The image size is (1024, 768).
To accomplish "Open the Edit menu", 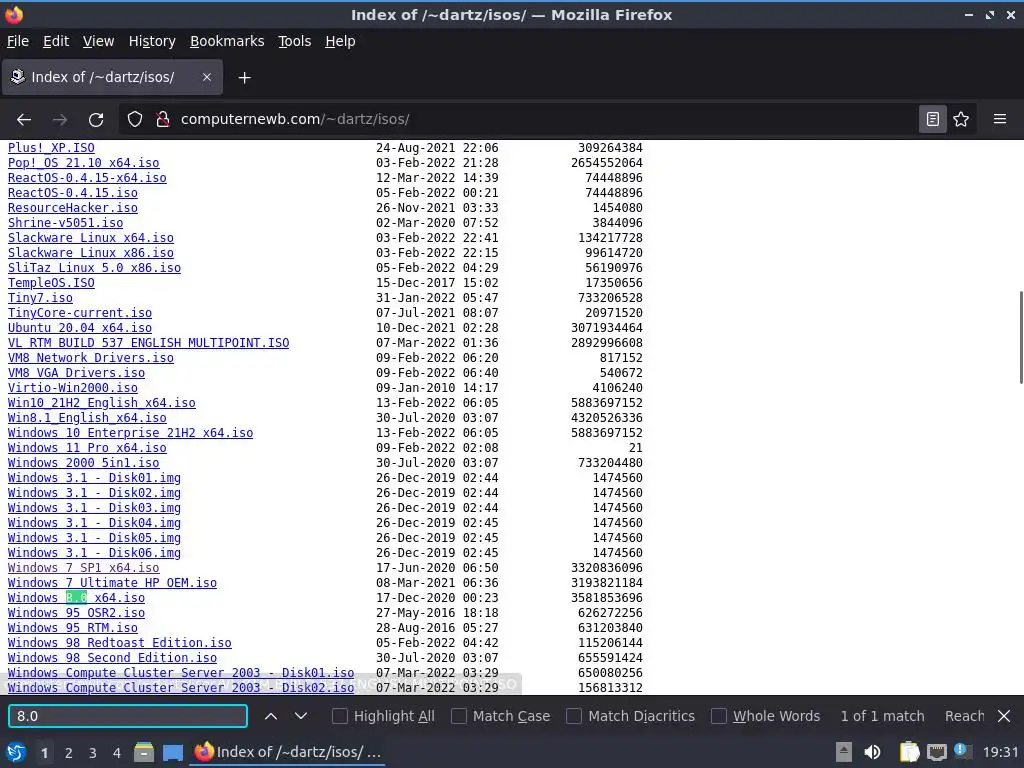I will [x=56, y=41].
